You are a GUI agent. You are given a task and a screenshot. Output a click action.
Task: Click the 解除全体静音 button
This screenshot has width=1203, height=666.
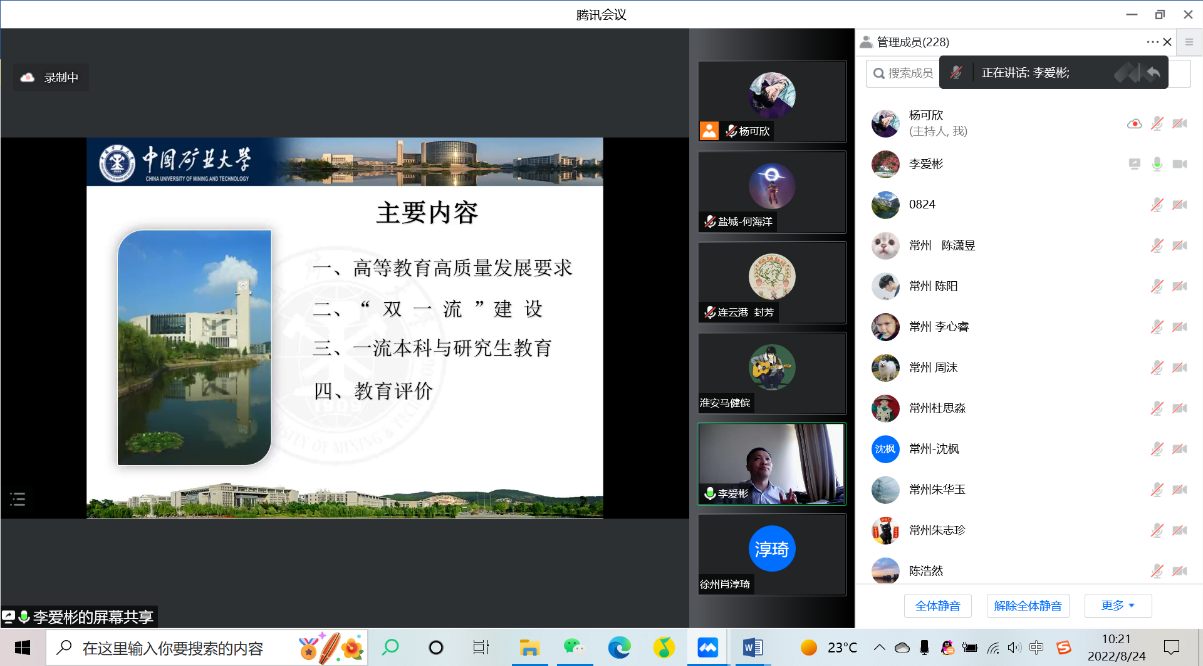1028,606
